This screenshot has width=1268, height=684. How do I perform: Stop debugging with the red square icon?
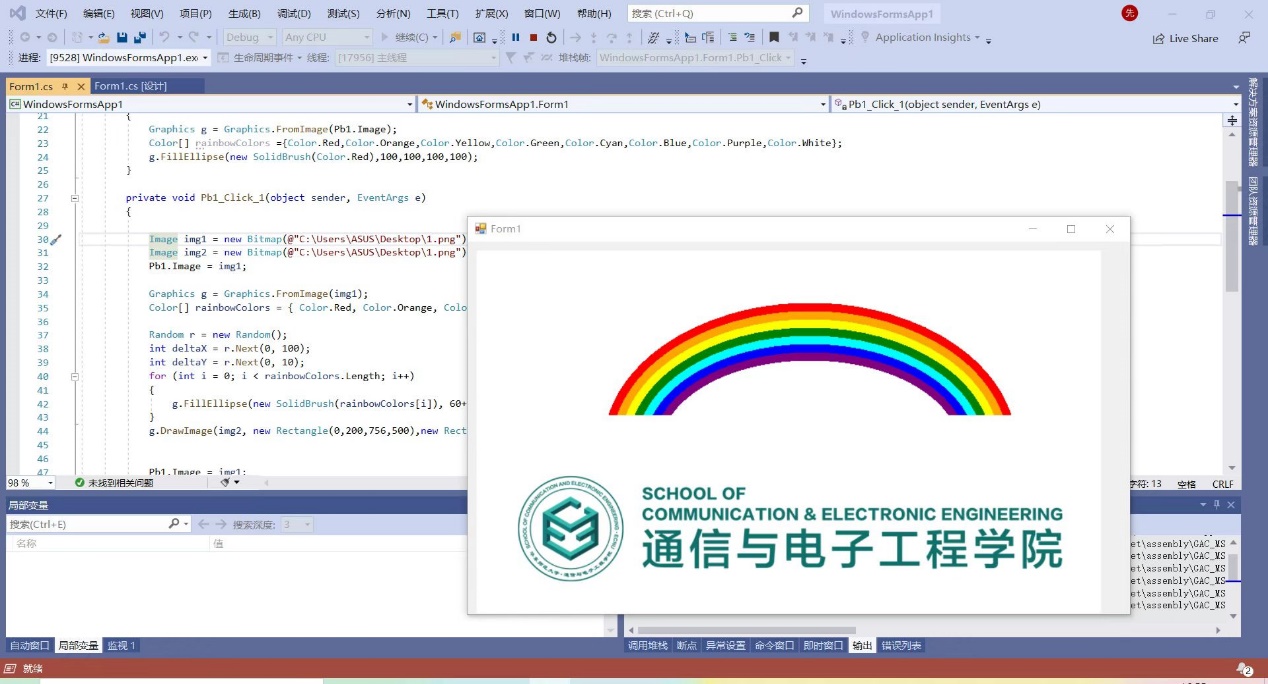click(x=533, y=37)
